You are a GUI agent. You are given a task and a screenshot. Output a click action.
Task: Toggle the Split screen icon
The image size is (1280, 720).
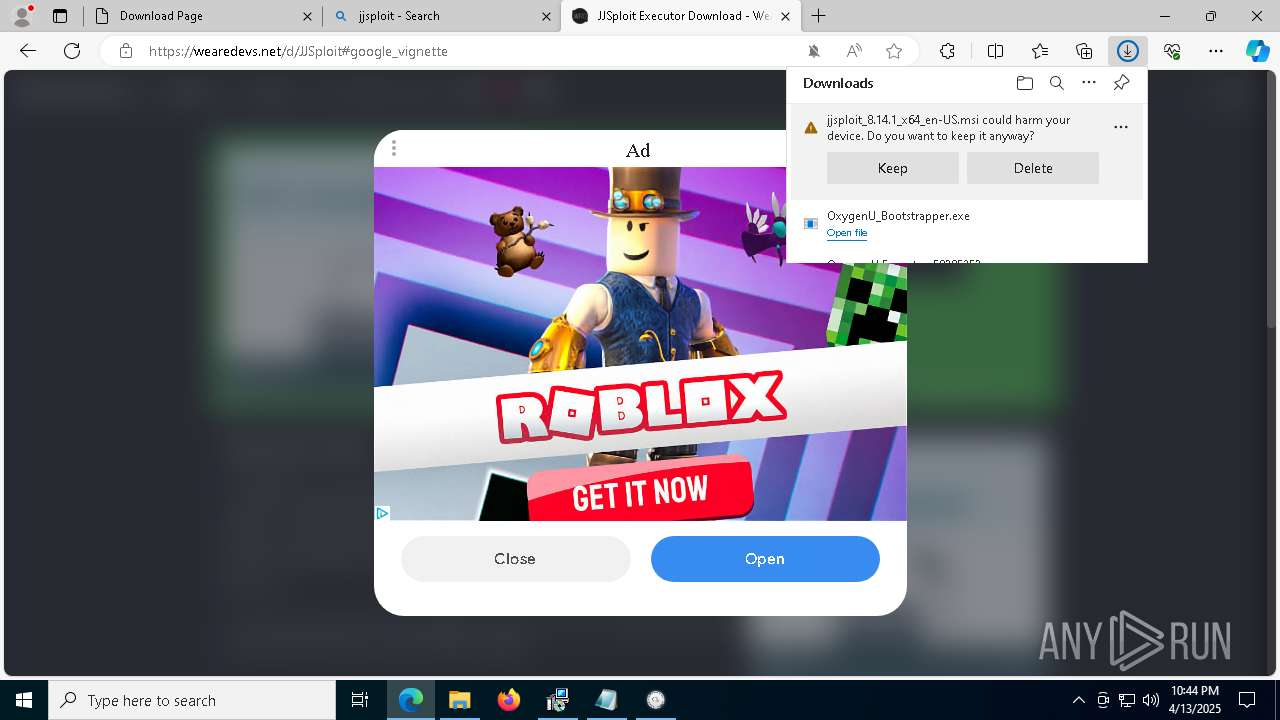click(x=995, y=51)
